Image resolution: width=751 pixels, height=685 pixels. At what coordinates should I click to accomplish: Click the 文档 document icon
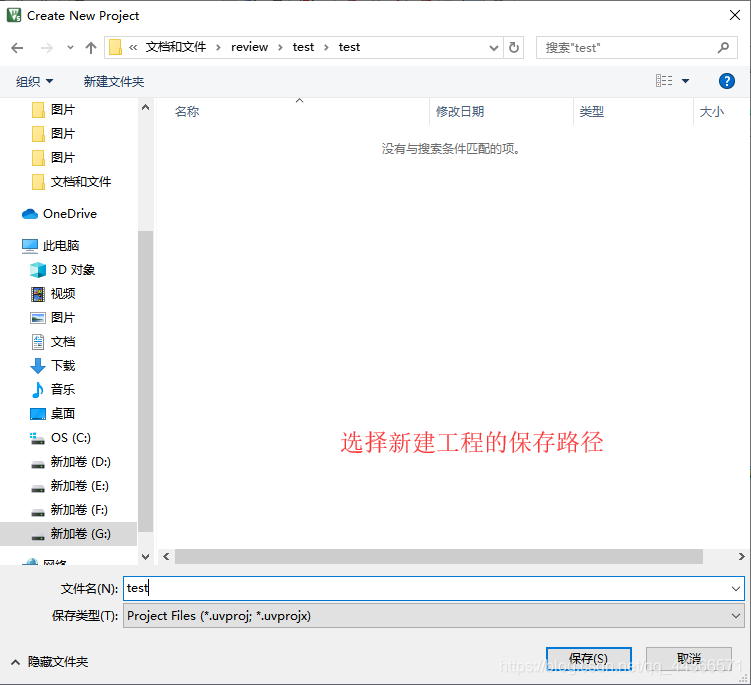pos(38,342)
